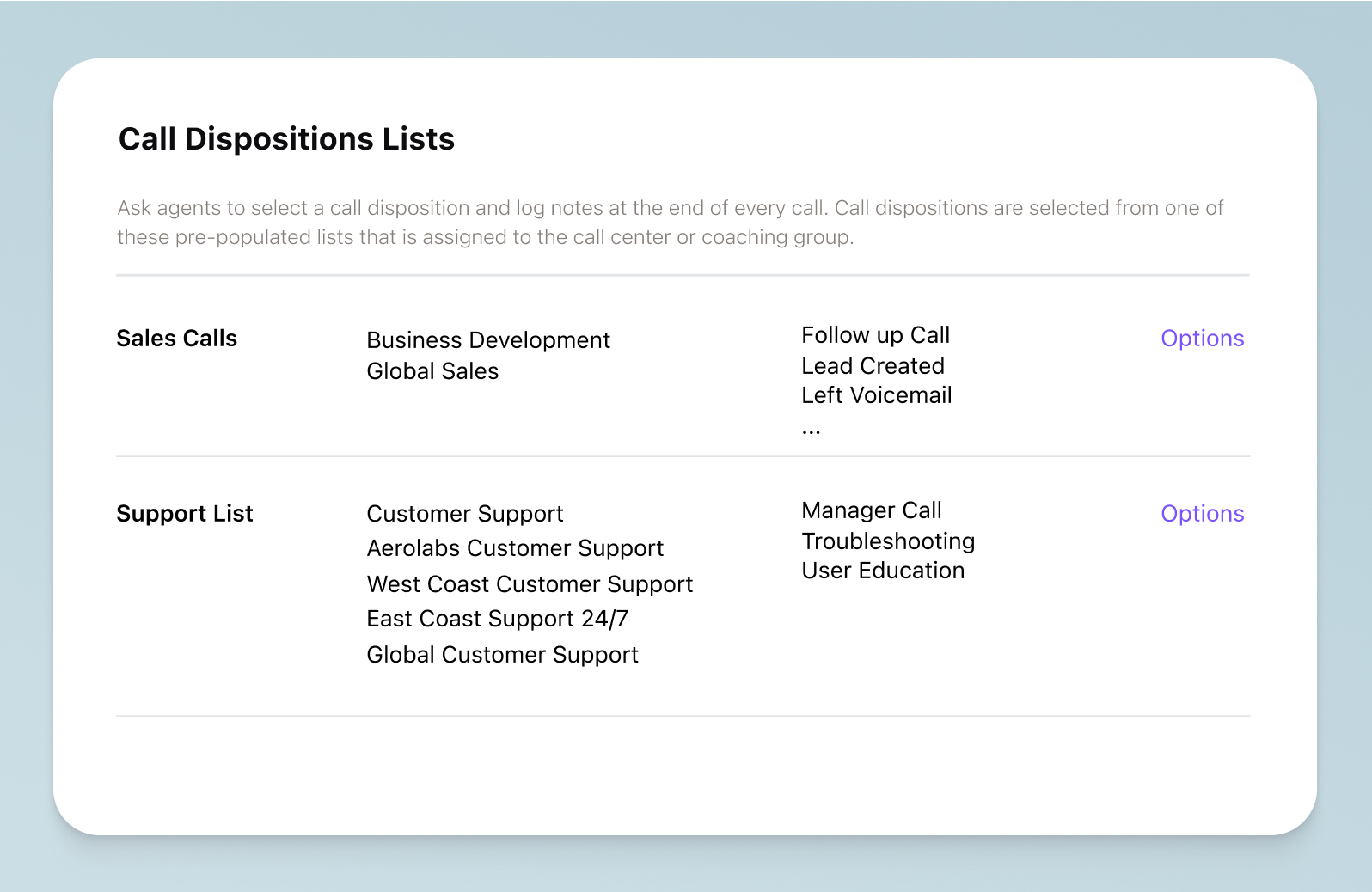Click the Global Sales group

point(432,370)
